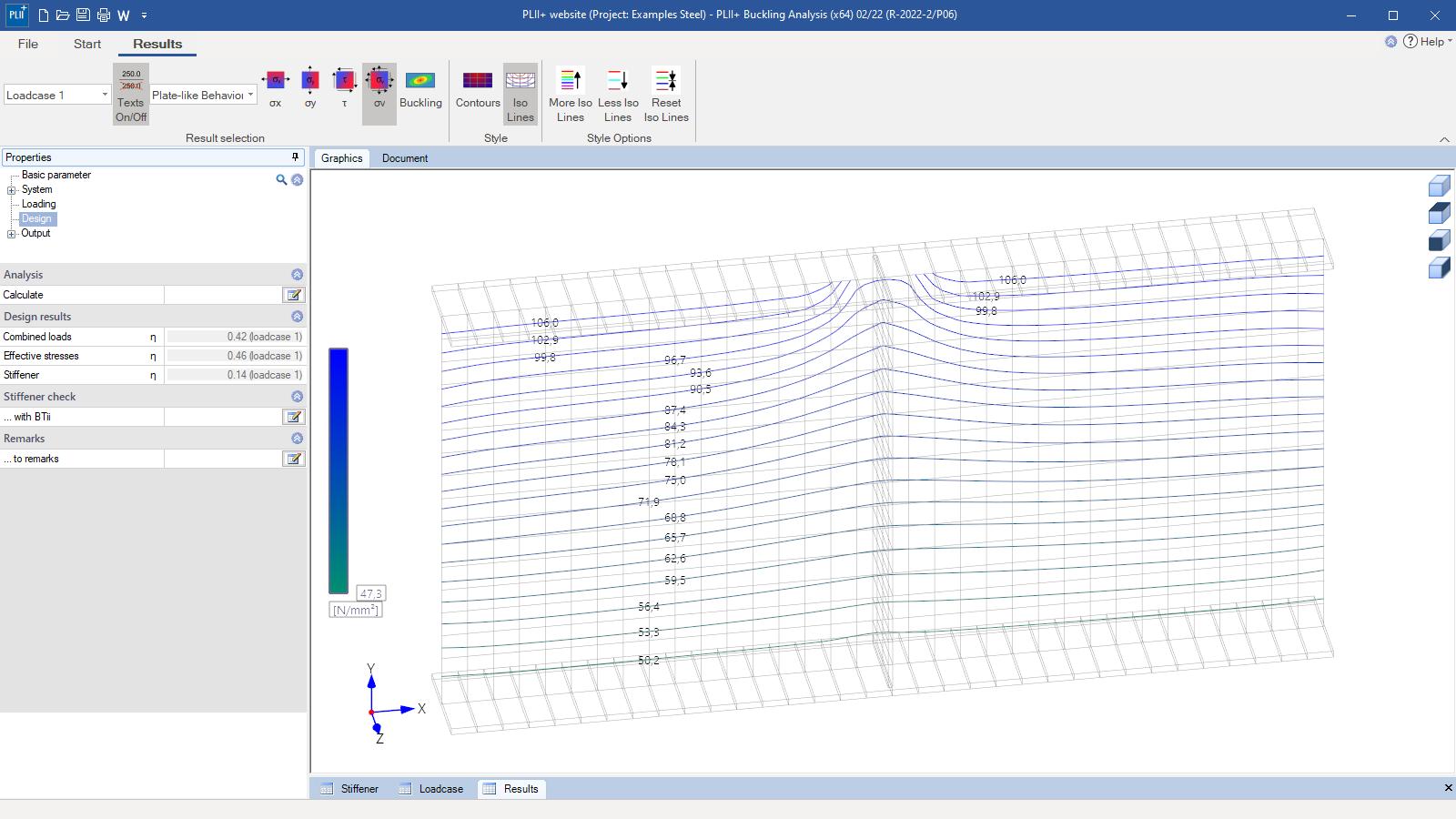Open the Help menu

click(1428, 42)
